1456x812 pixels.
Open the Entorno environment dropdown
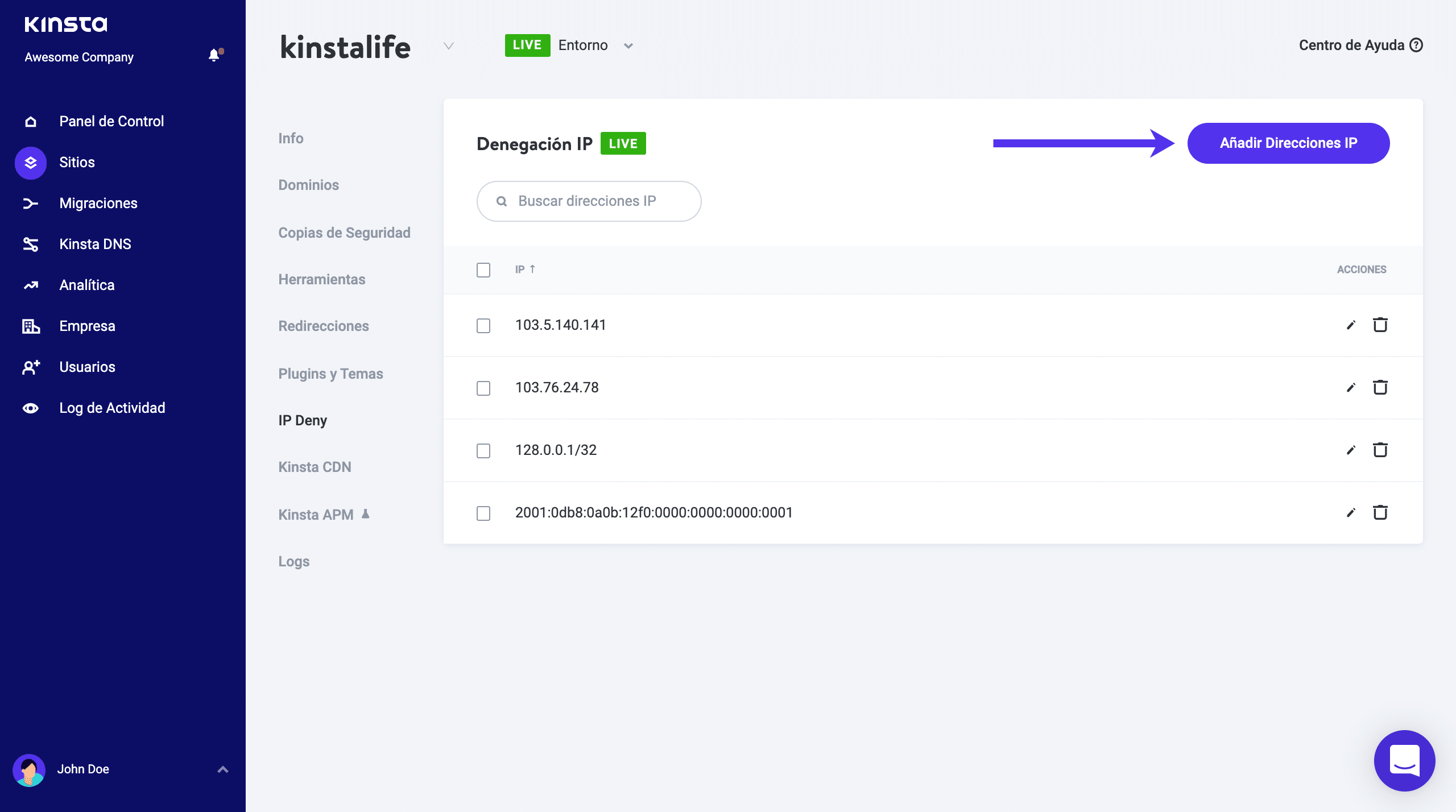pos(628,46)
